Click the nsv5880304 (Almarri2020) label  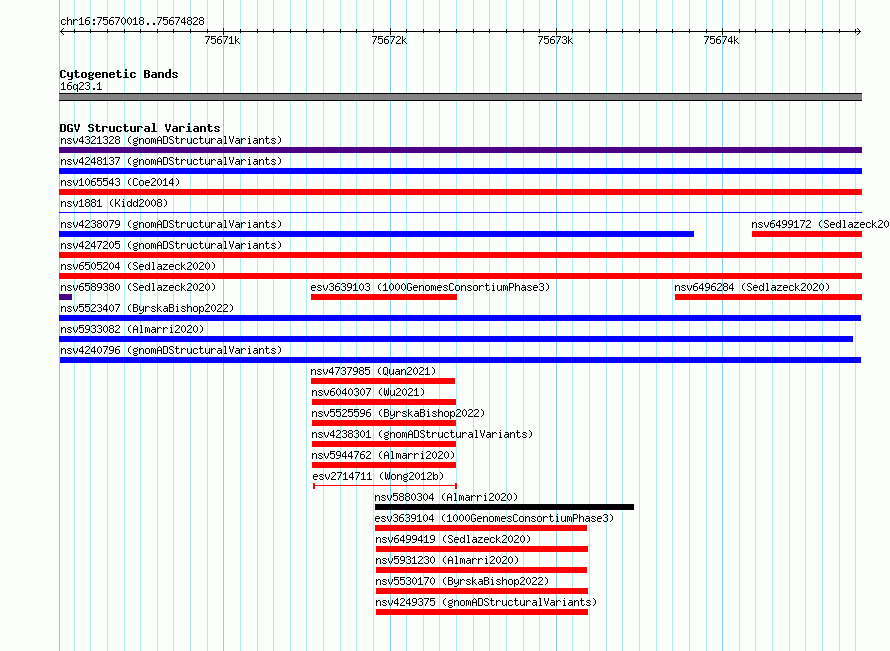pyautogui.click(x=446, y=497)
